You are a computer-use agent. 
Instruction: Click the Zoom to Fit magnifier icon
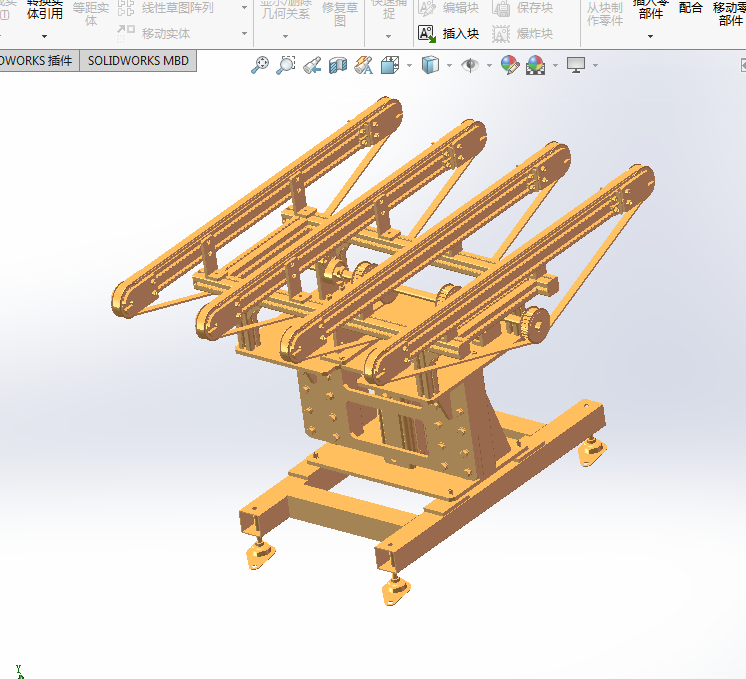260,65
